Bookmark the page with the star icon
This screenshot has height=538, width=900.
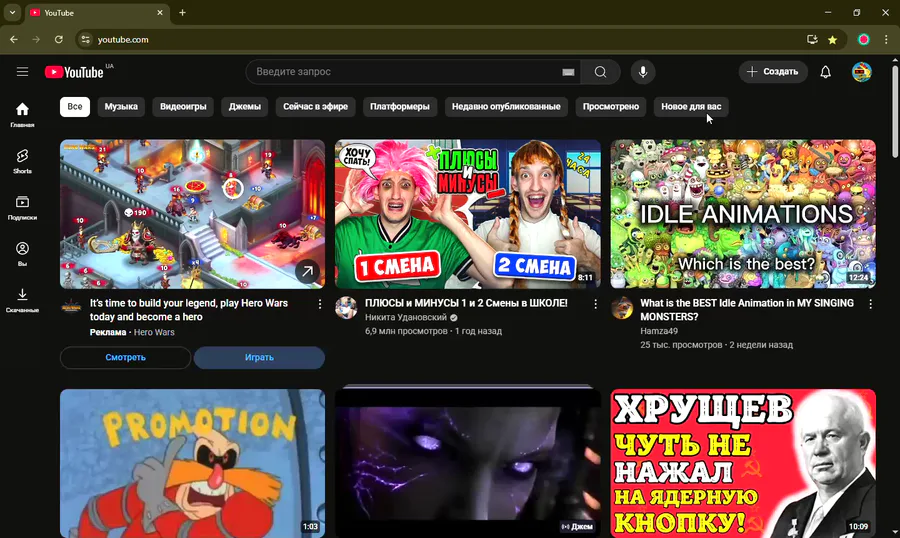point(832,40)
